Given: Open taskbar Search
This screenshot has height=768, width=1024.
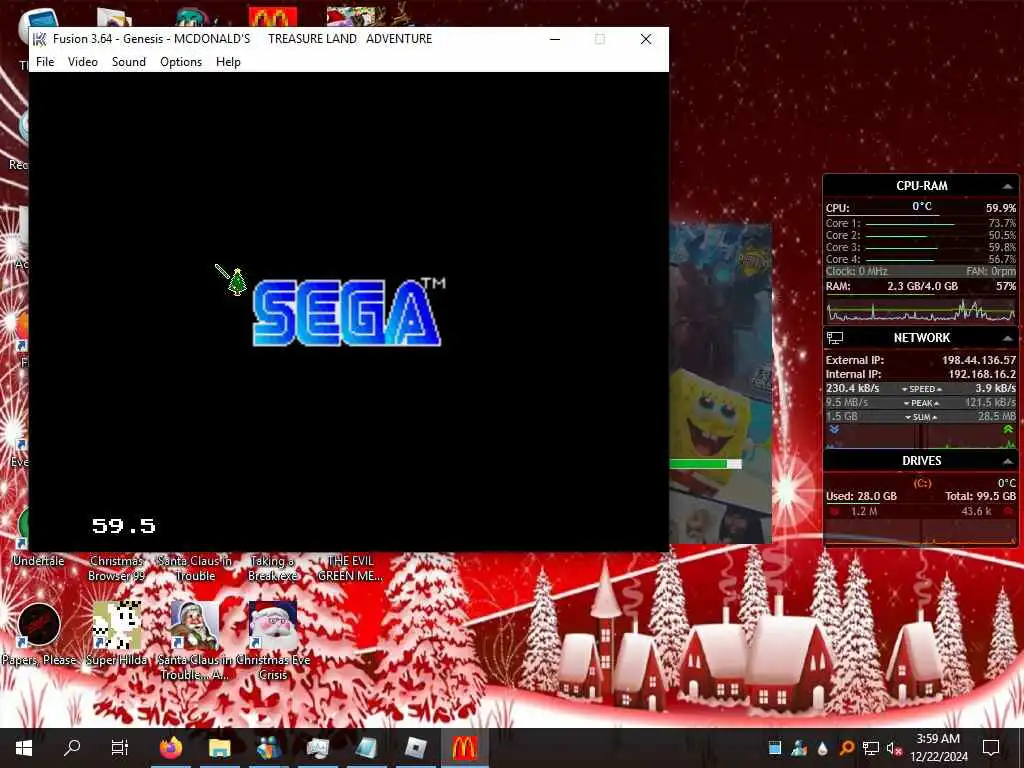Looking at the screenshot, I should (72, 748).
